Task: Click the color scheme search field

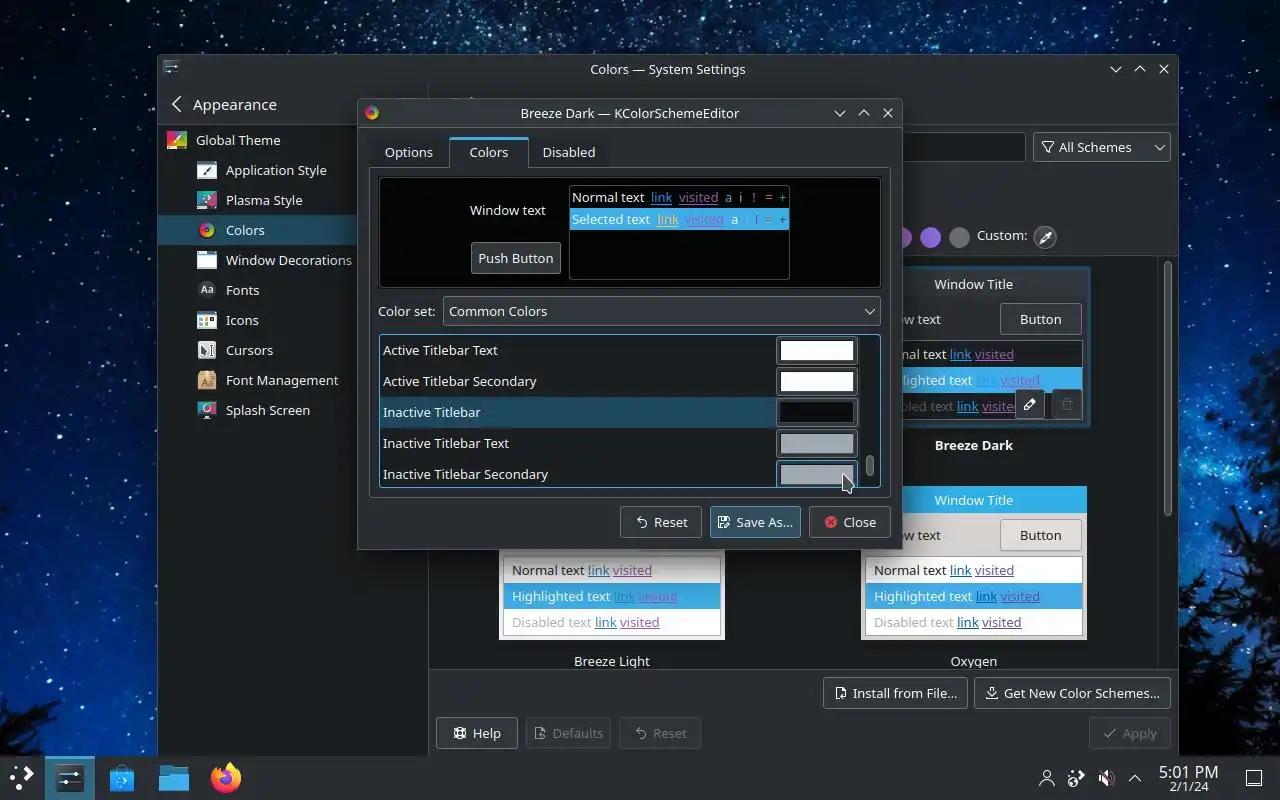Action: click(963, 147)
